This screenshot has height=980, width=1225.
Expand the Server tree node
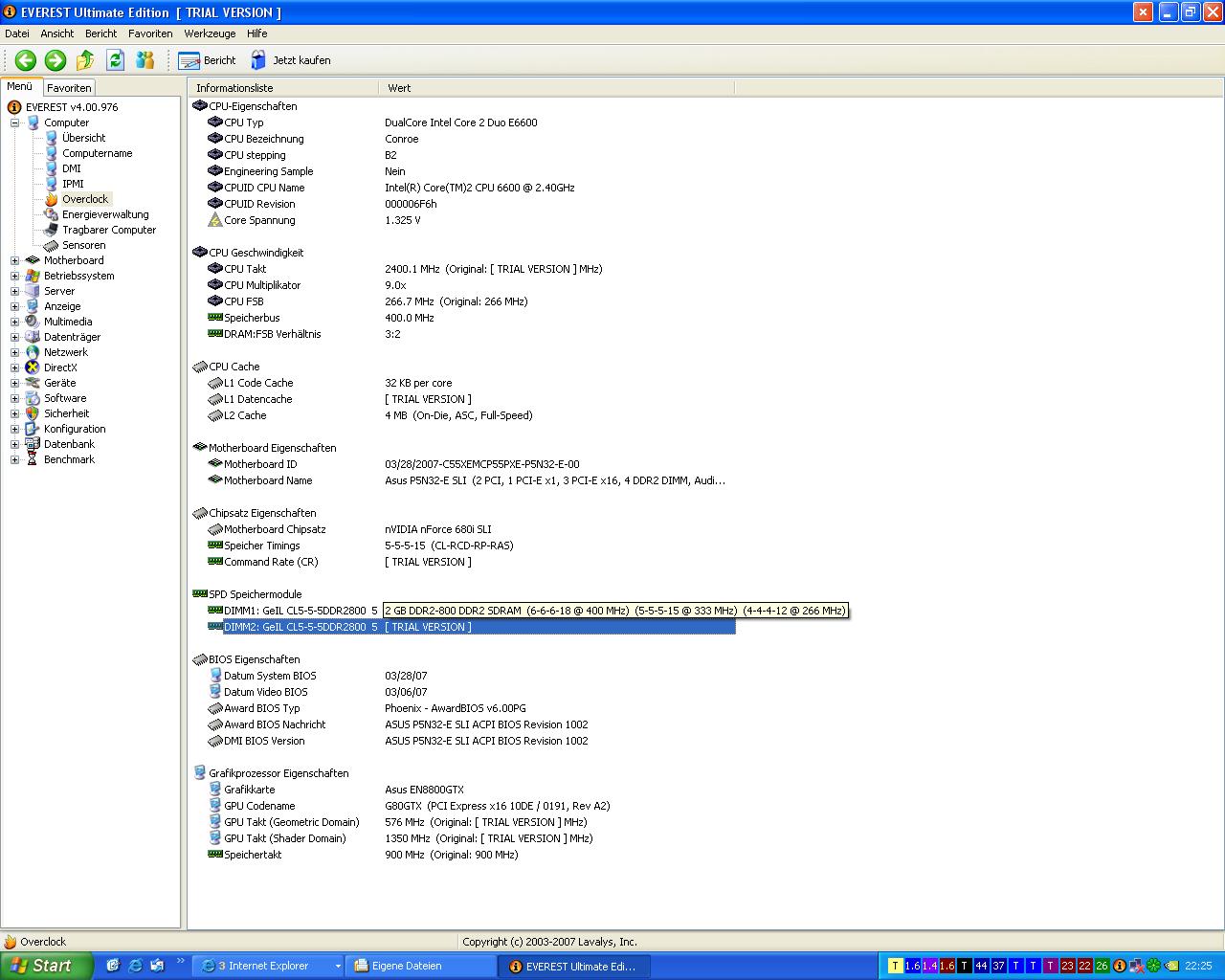(14, 291)
